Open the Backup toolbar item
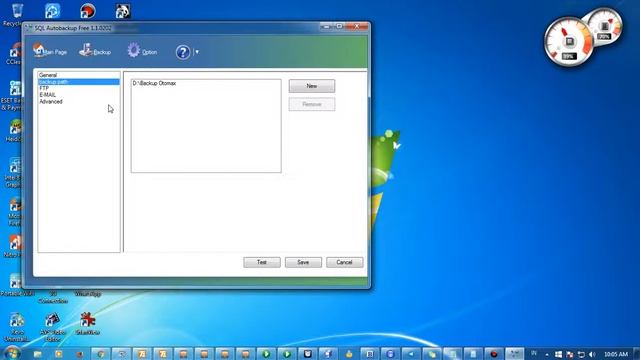Viewport: 640px width, 360px height. (x=95, y=51)
